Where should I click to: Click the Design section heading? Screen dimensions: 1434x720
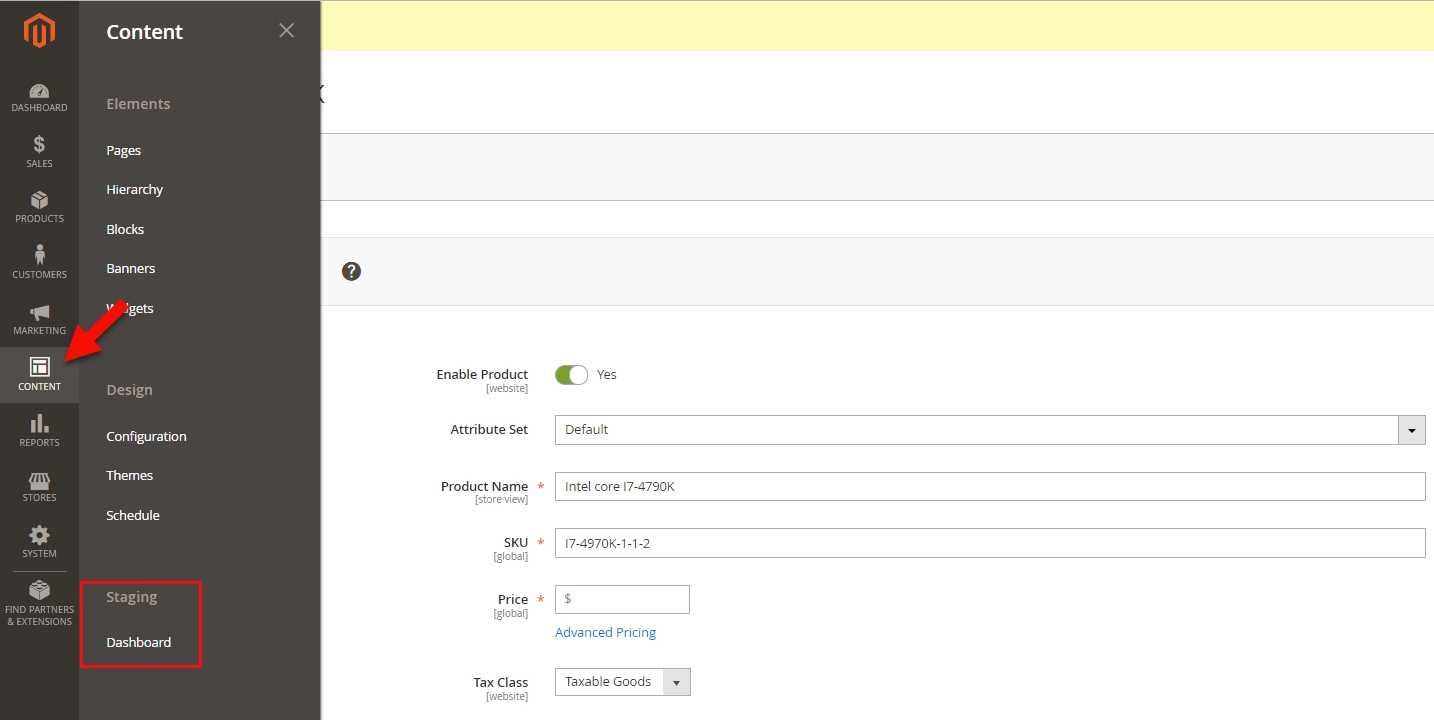(x=130, y=390)
